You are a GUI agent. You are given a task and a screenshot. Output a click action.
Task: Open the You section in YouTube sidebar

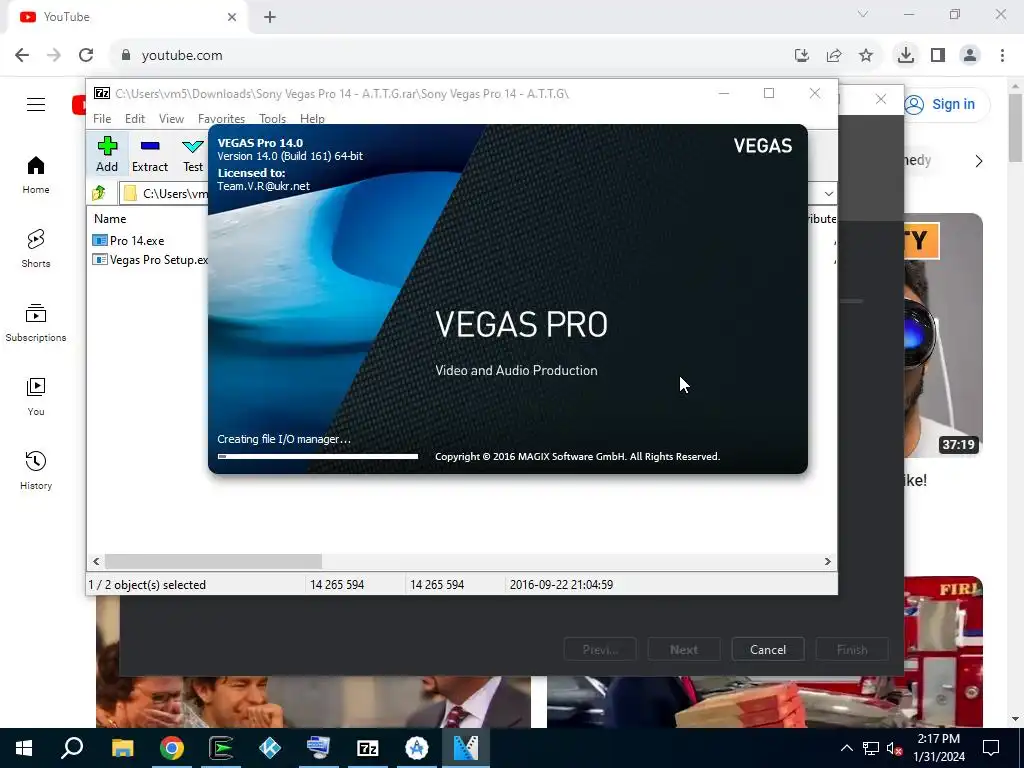(x=36, y=396)
